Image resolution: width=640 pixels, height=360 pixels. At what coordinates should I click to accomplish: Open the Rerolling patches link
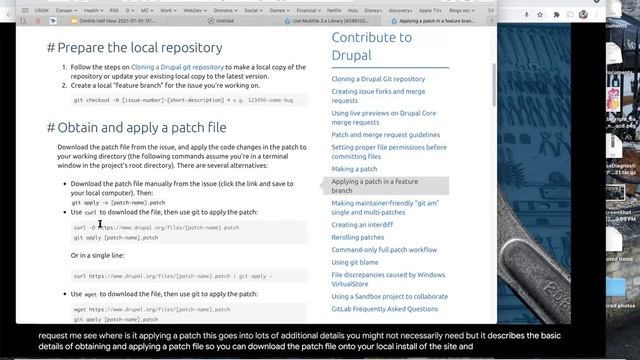point(358,237)
